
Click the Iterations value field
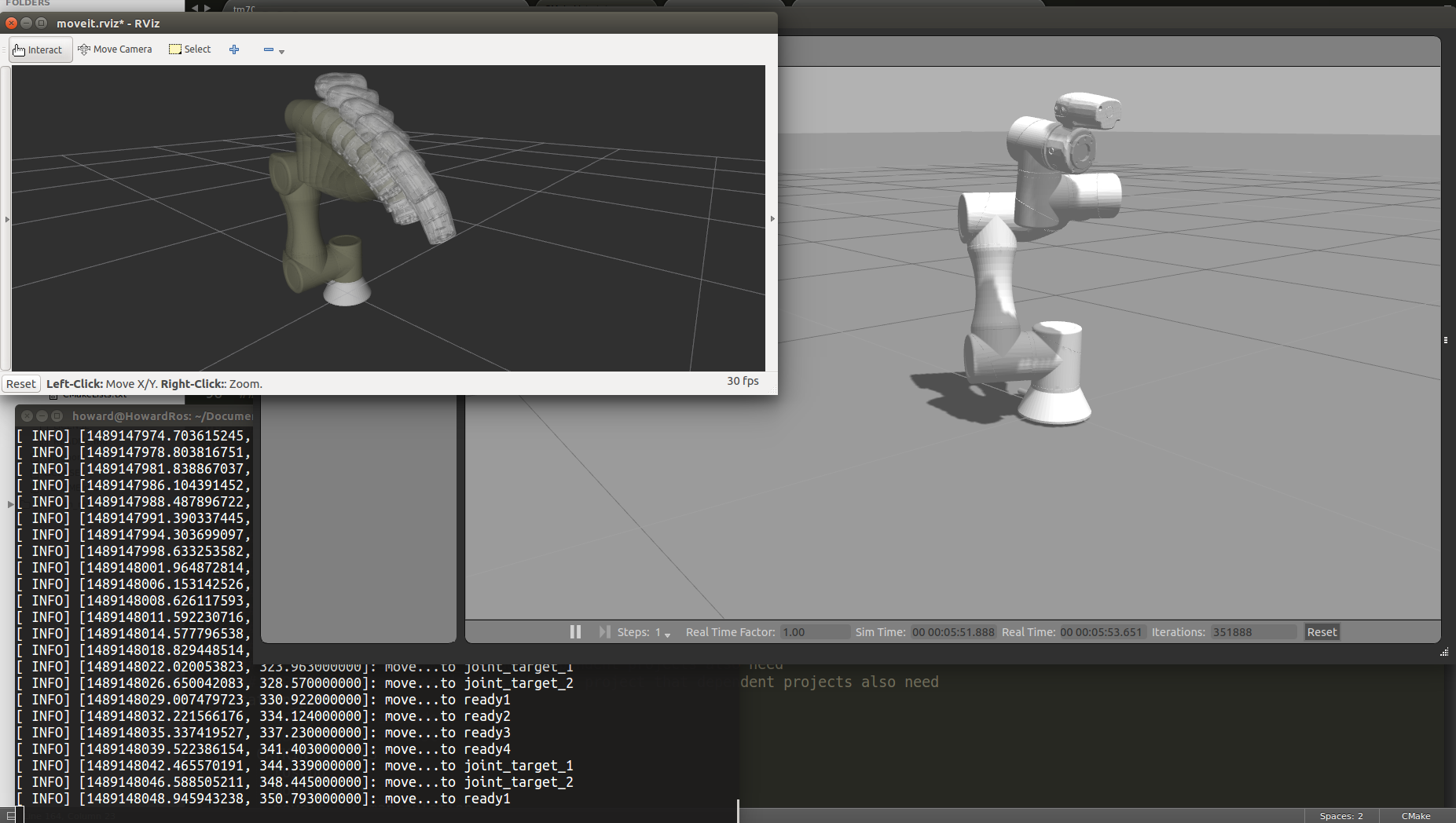tap(1253, 632)
